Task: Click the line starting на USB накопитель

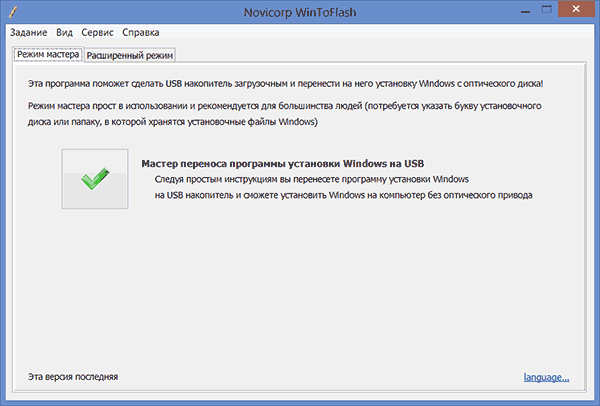Action: pyautogui.click(x=344, y=195)
